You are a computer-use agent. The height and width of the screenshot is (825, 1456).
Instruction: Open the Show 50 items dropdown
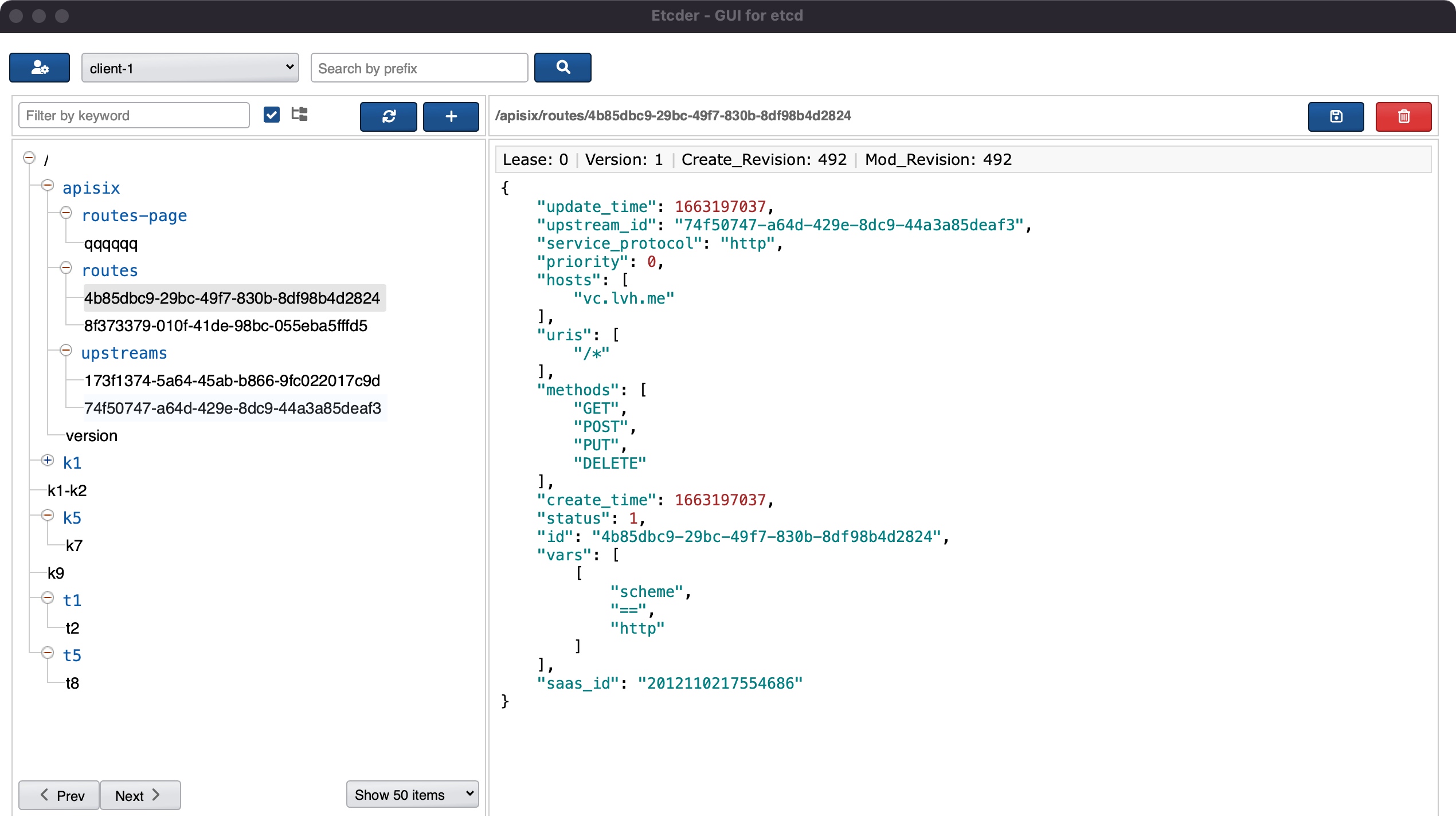click(412, 794)
